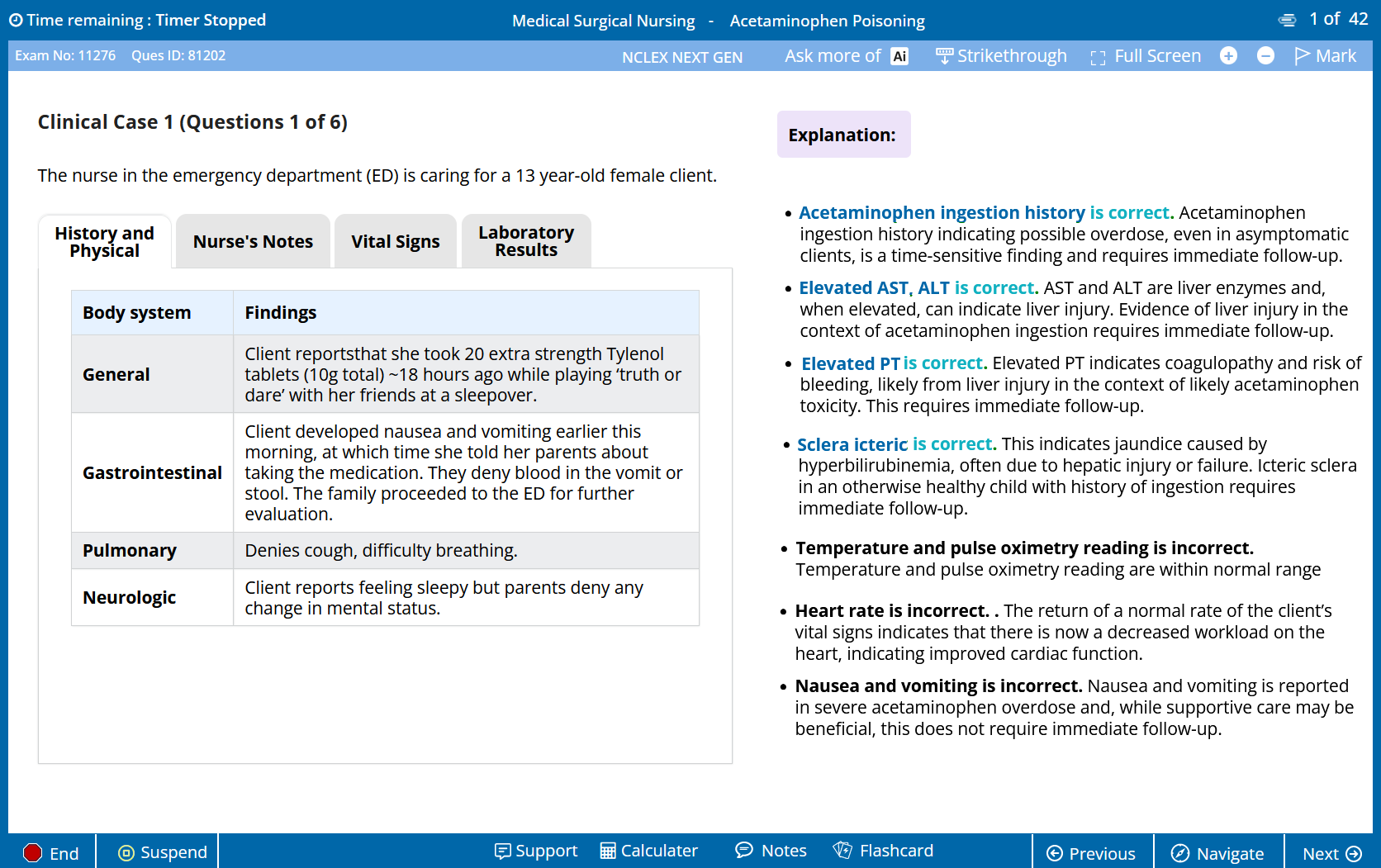1381x868 pixels.
Task: Switch to the Nurse's Notes tab
Action: [x=253, y=241]
